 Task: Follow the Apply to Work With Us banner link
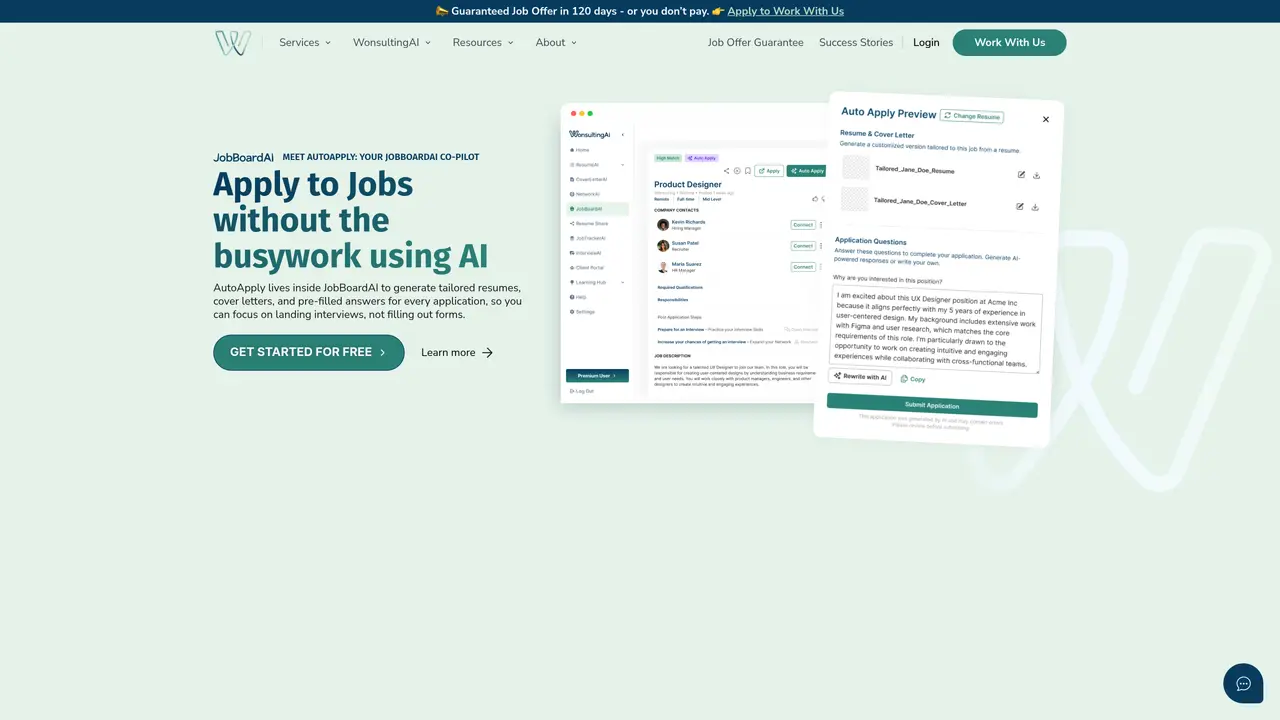[786, 11]
